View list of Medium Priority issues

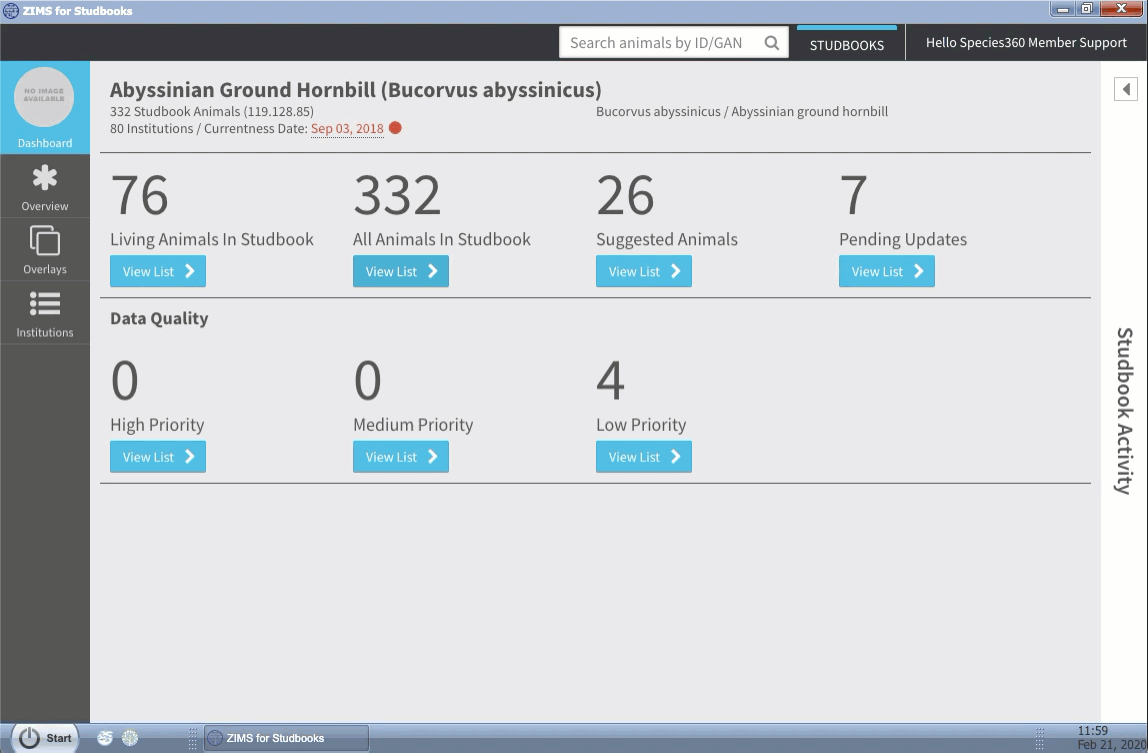point(401,456)
